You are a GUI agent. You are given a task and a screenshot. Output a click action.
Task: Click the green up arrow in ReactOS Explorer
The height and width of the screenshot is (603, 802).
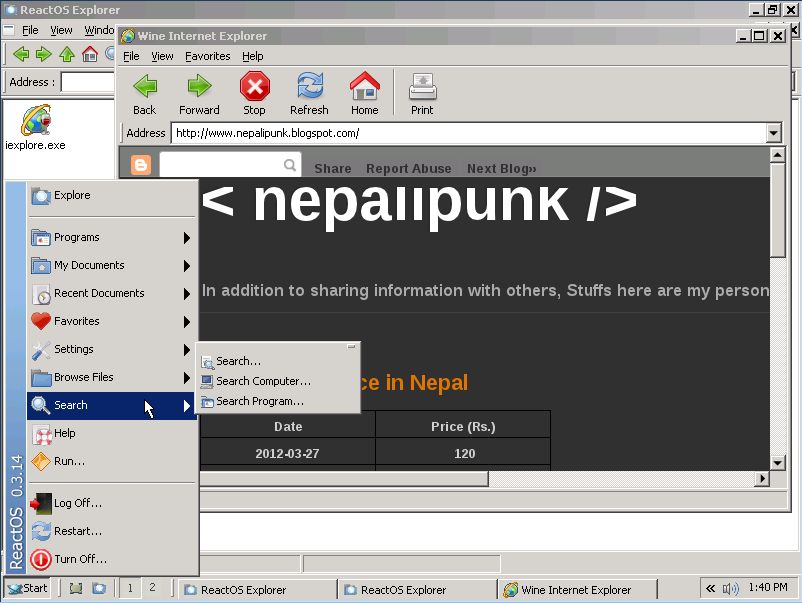(67, 54)
